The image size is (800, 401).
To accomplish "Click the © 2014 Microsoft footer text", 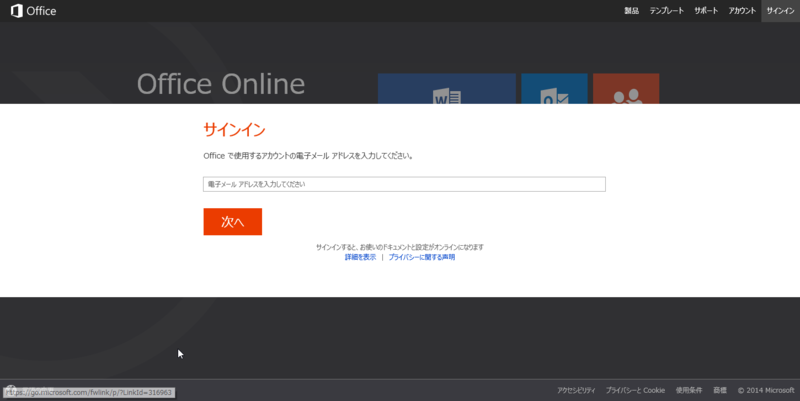I will coord(766,390).
